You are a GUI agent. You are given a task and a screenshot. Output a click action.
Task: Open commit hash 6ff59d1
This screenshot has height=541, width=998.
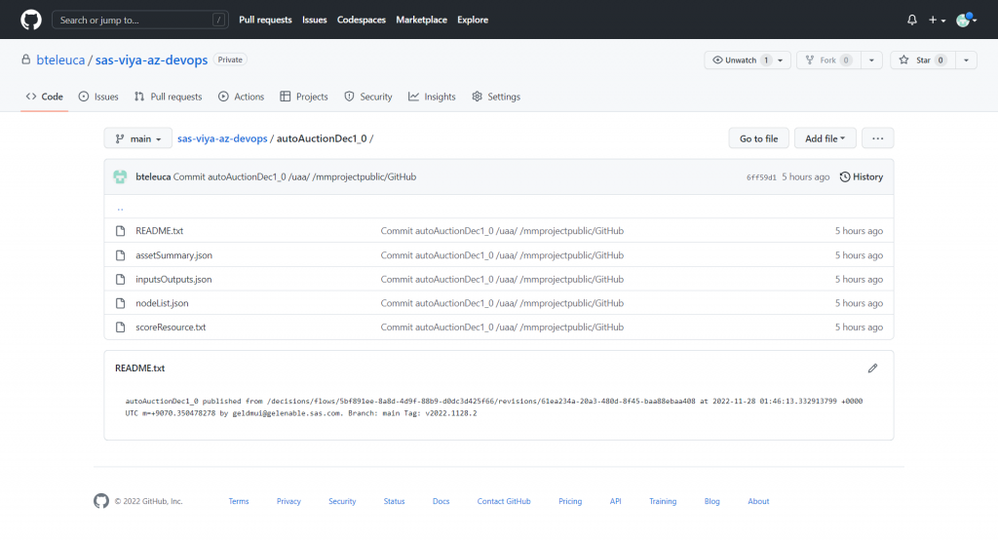click(x=761, y=178)
